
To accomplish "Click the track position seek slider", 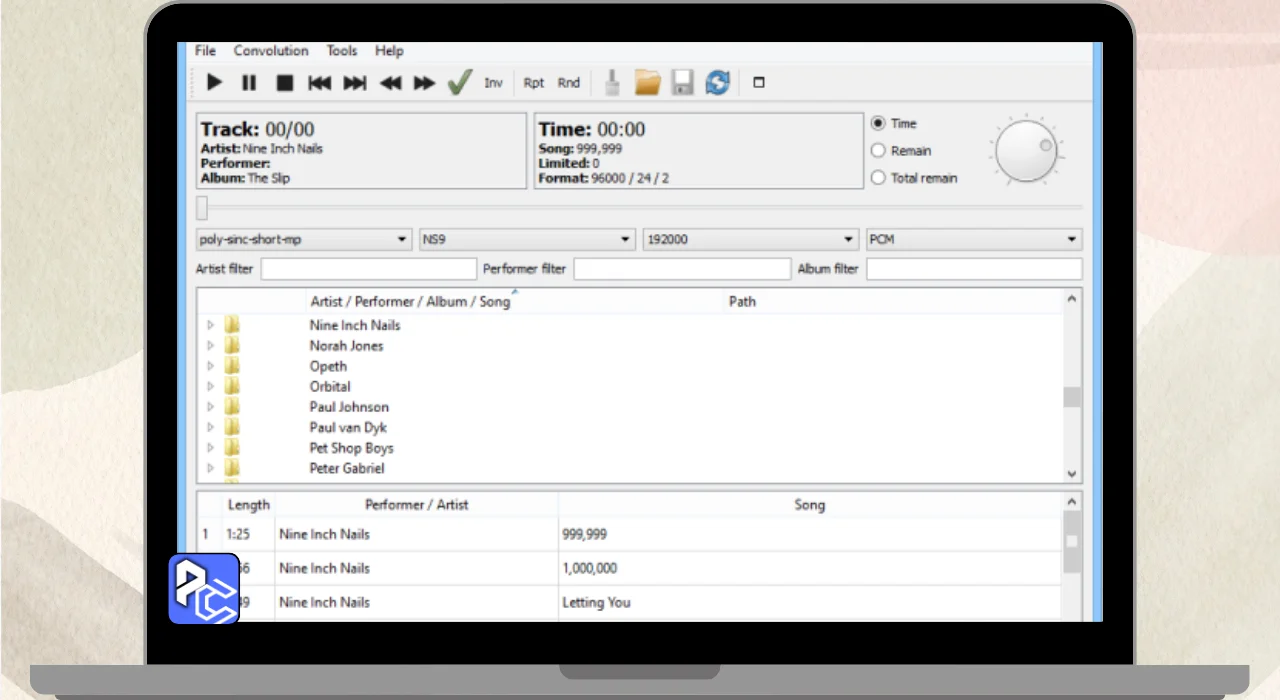I will [640, 208].
